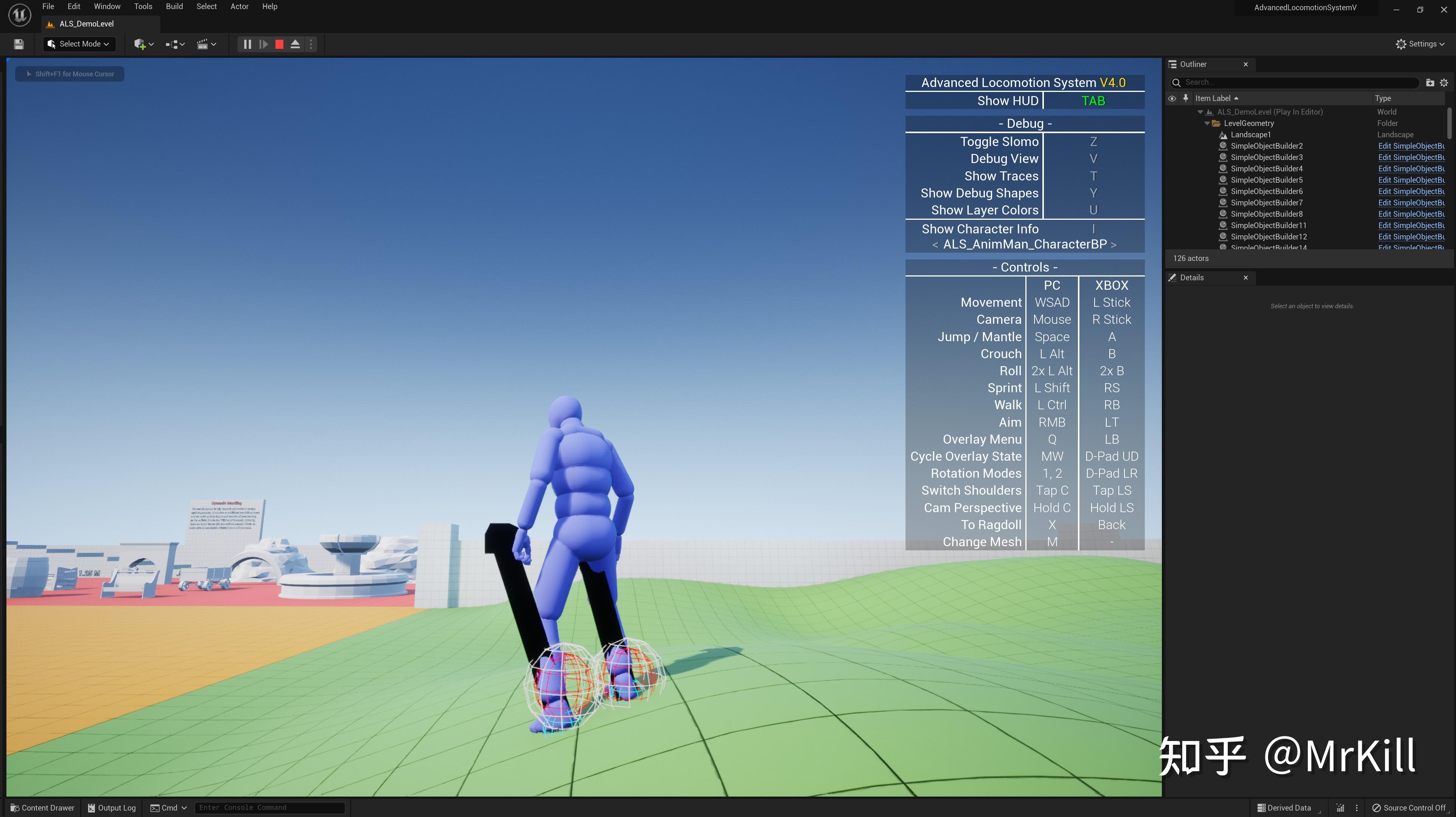Open the Build menu
This screenshot has height=817, width=1456.
tap(174, 6)
